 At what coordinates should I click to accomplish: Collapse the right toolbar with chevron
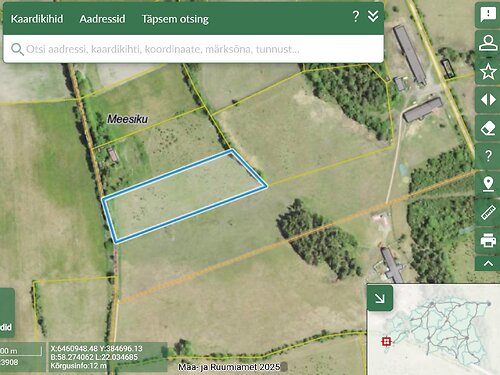coord(488,264)
